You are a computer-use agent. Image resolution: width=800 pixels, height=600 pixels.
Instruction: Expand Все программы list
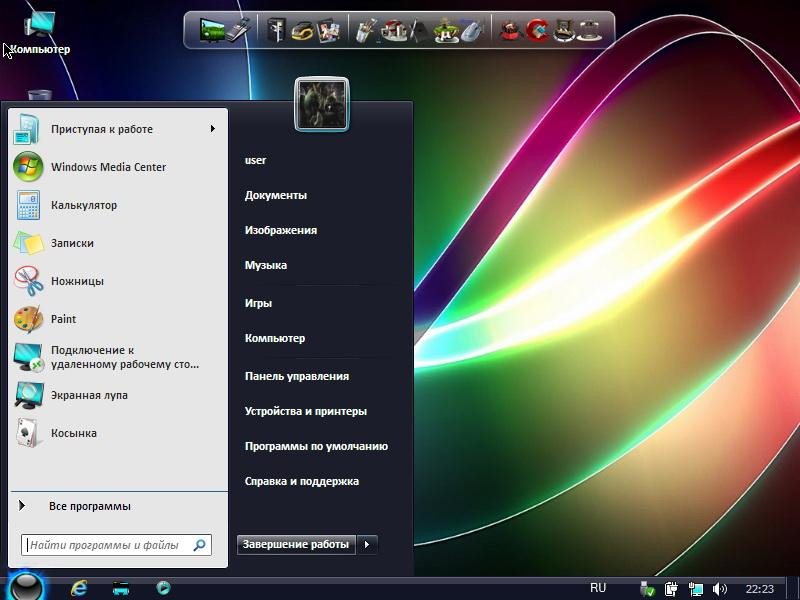coord(89,506)
